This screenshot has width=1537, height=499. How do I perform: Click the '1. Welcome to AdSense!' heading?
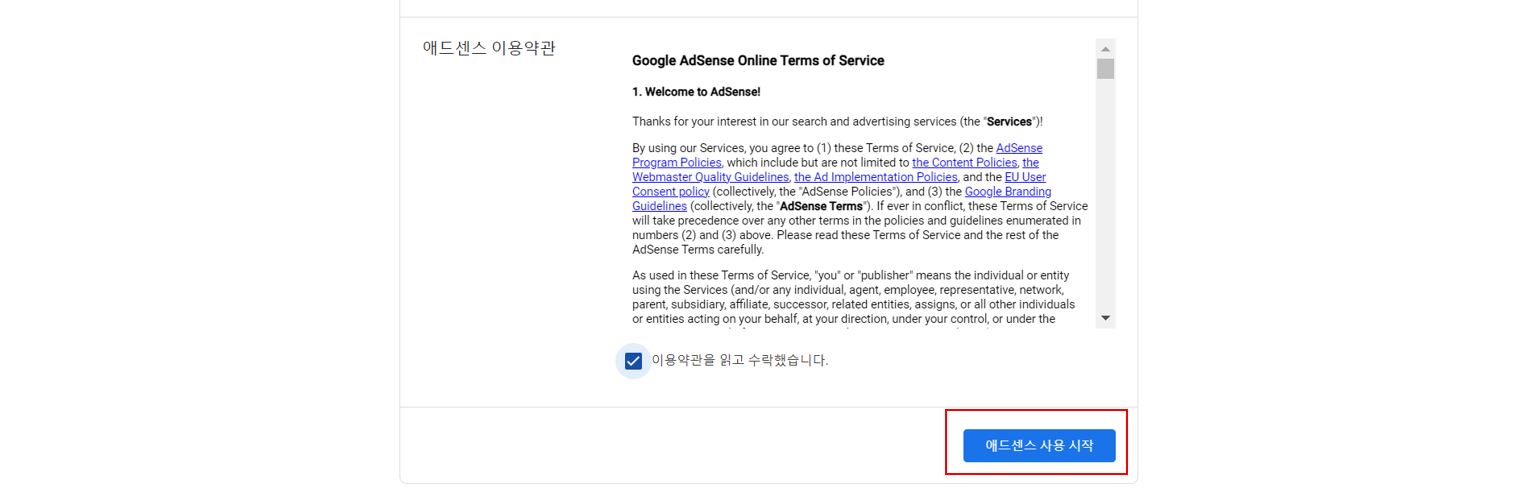coord(696,91)
